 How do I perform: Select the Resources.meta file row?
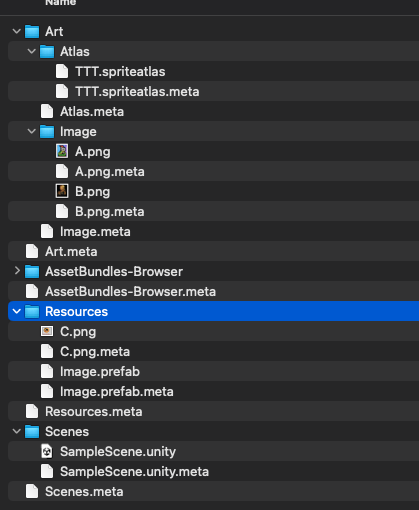tap(213, 411)
